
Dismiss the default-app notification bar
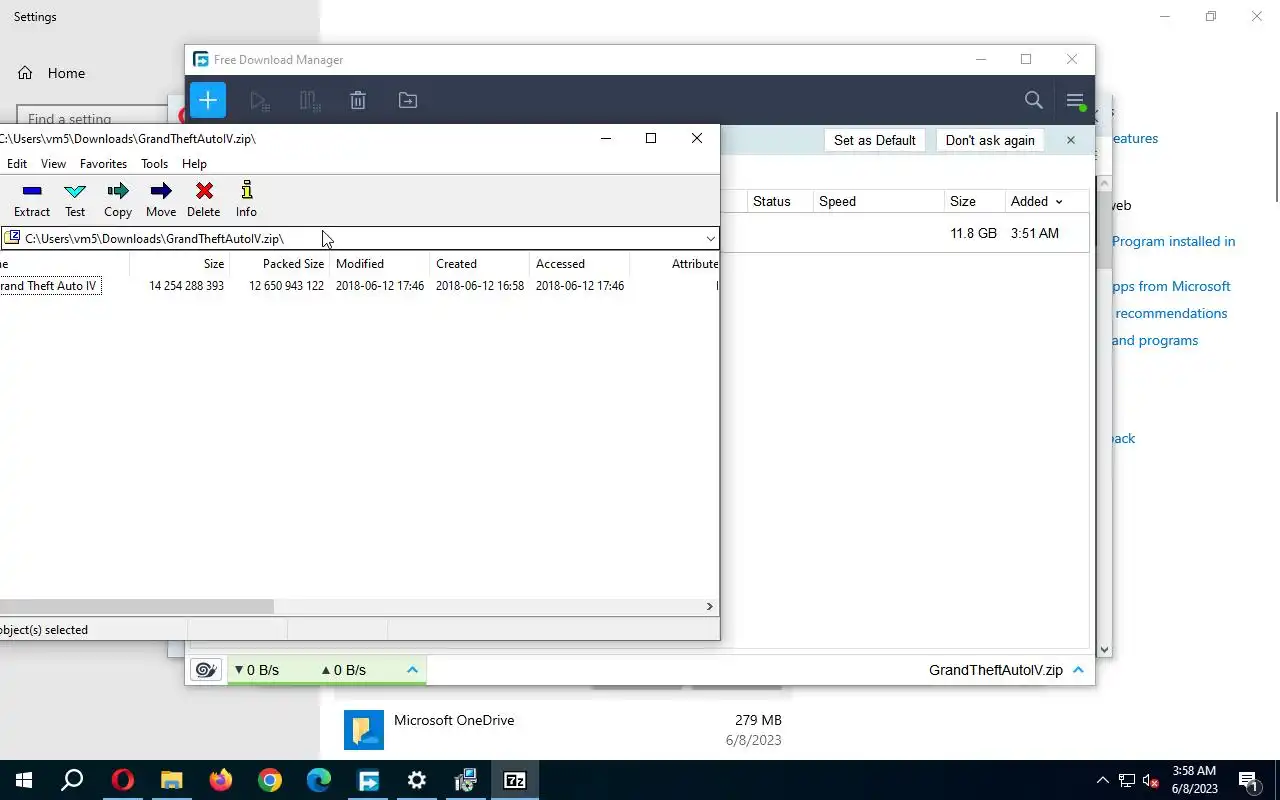[x=1070, y=140]
